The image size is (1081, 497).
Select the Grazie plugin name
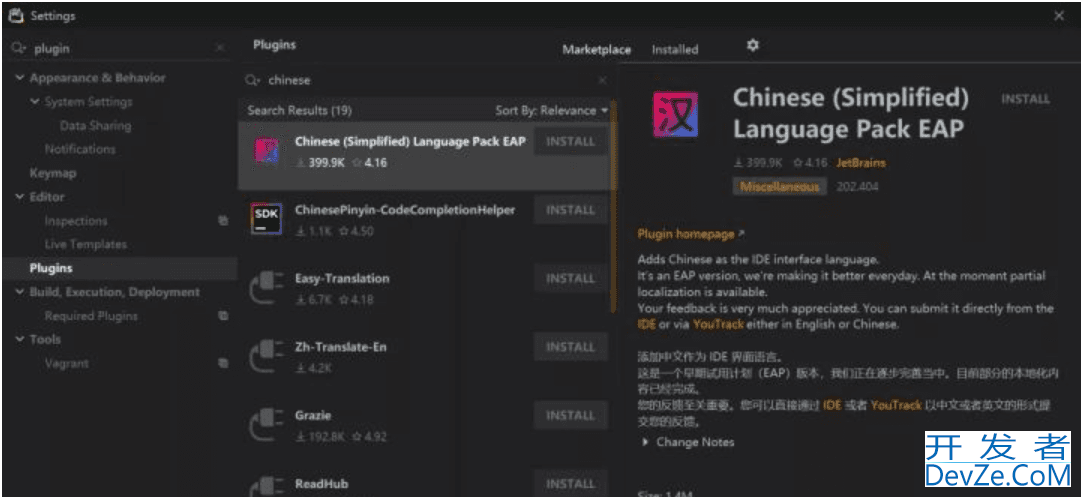coord(313,415)
